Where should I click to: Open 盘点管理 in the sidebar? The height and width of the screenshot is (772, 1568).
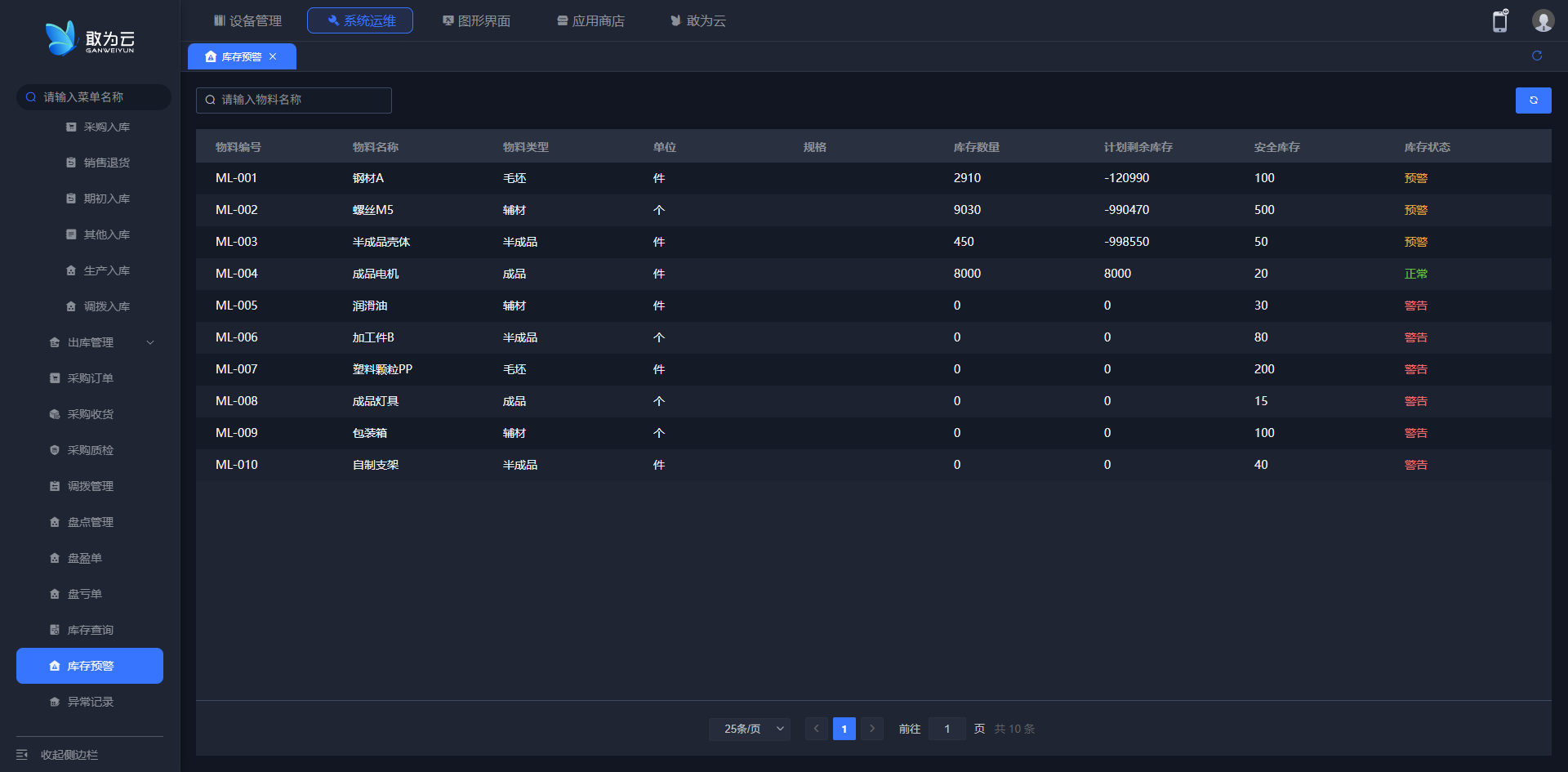pos(90,522)
